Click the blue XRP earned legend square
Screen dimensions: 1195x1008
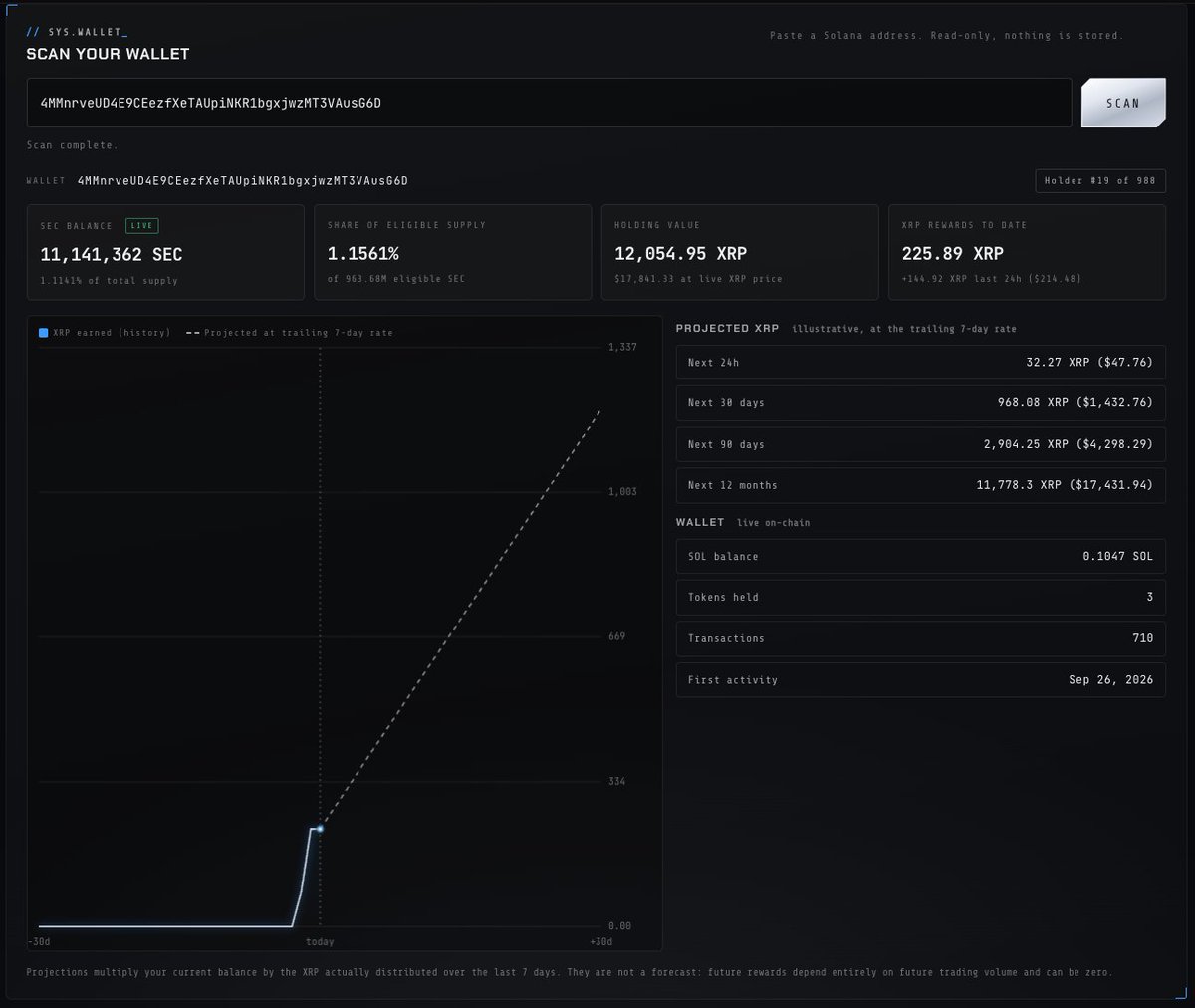pos(43,333)
